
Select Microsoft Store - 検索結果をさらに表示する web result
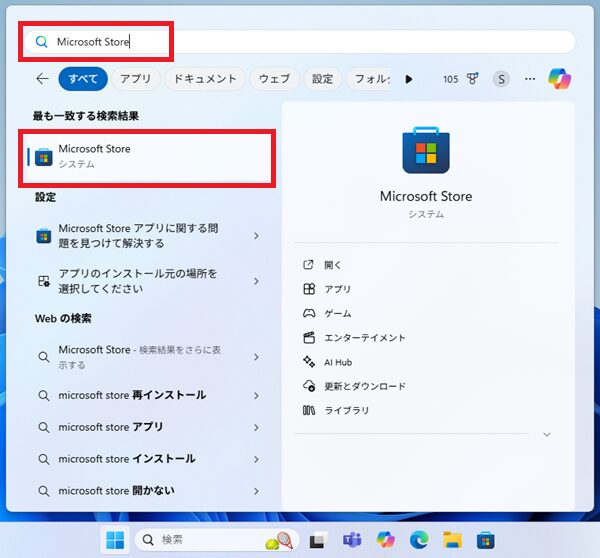point(148,357)
